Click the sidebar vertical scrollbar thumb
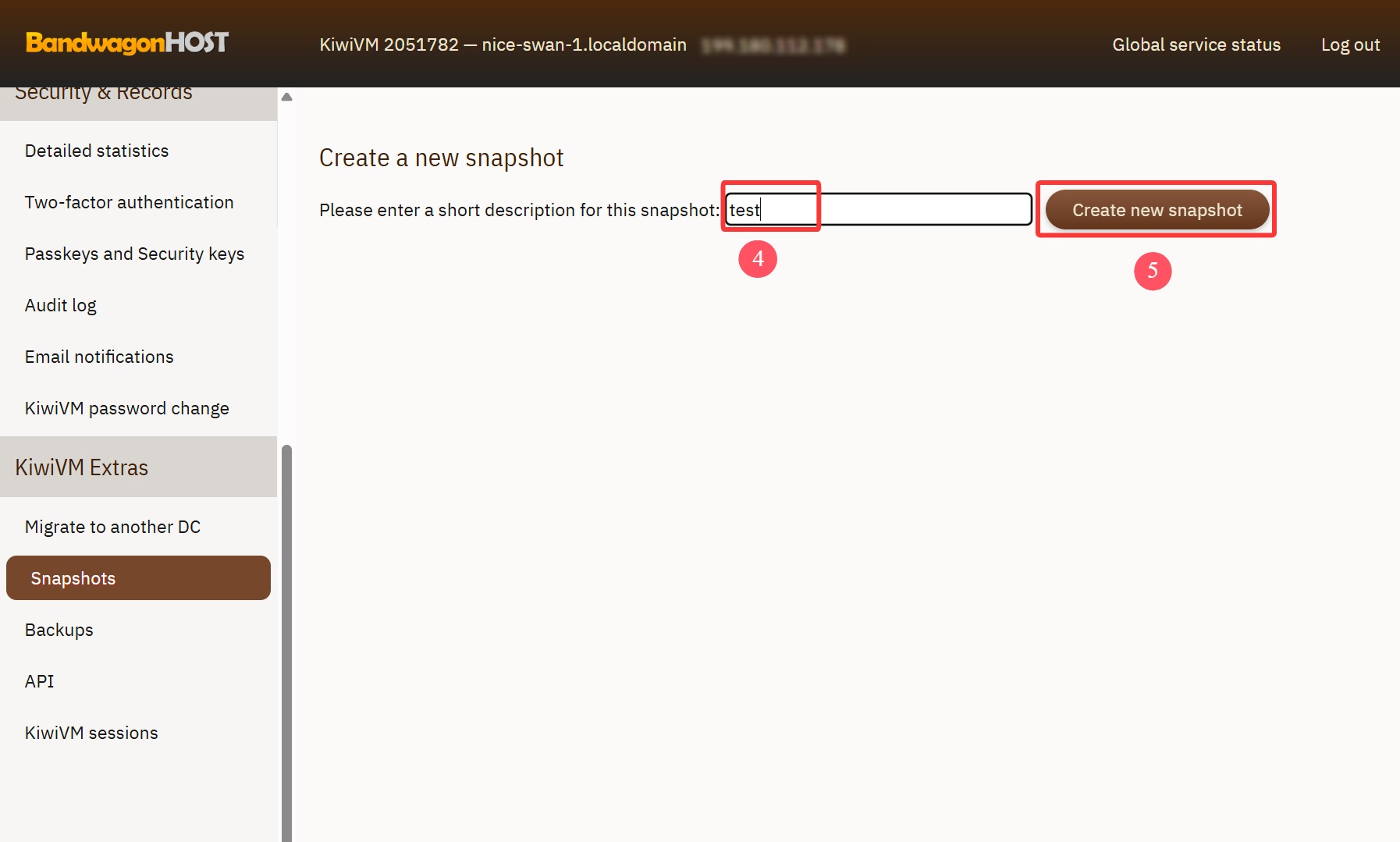The image size is (1400, 842). coord(286,640)
